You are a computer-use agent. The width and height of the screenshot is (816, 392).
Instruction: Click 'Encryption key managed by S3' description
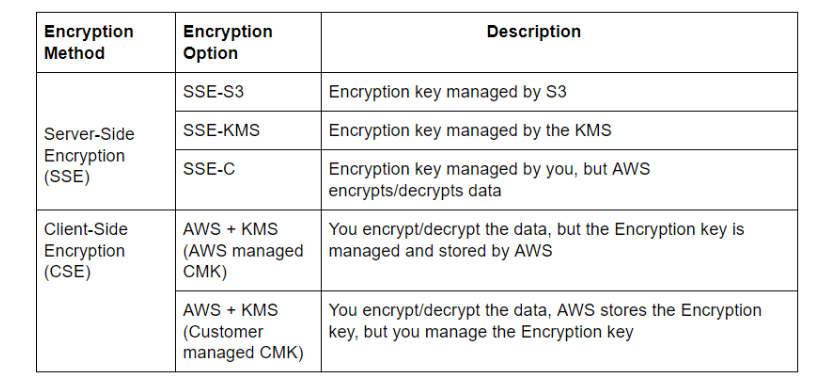click(448, 92)
